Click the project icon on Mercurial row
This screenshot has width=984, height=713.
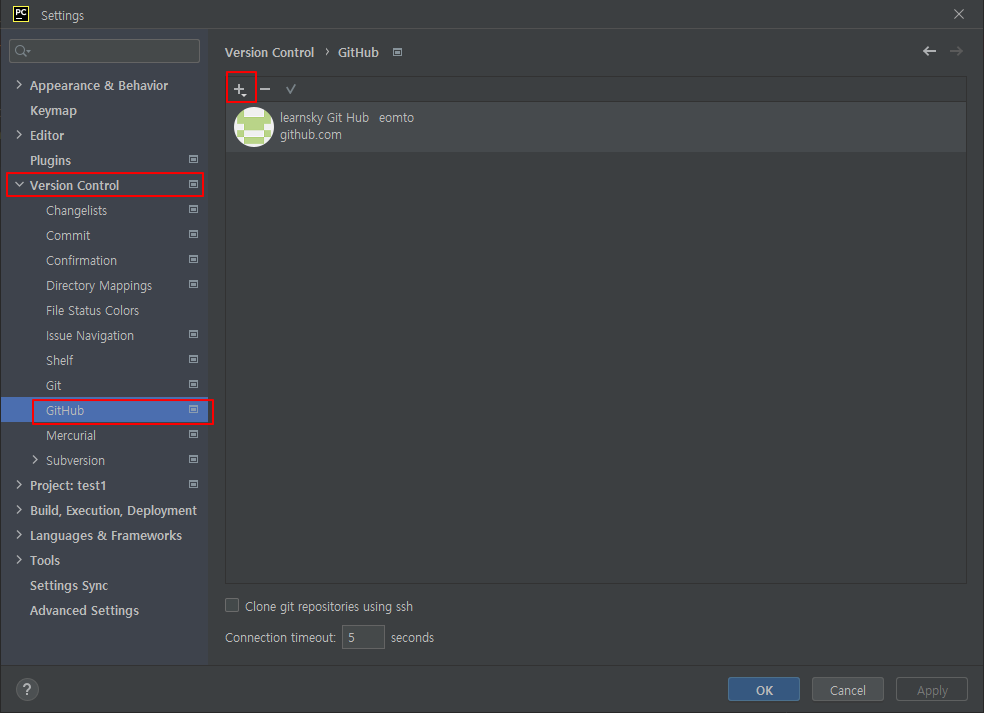point(193,434)
